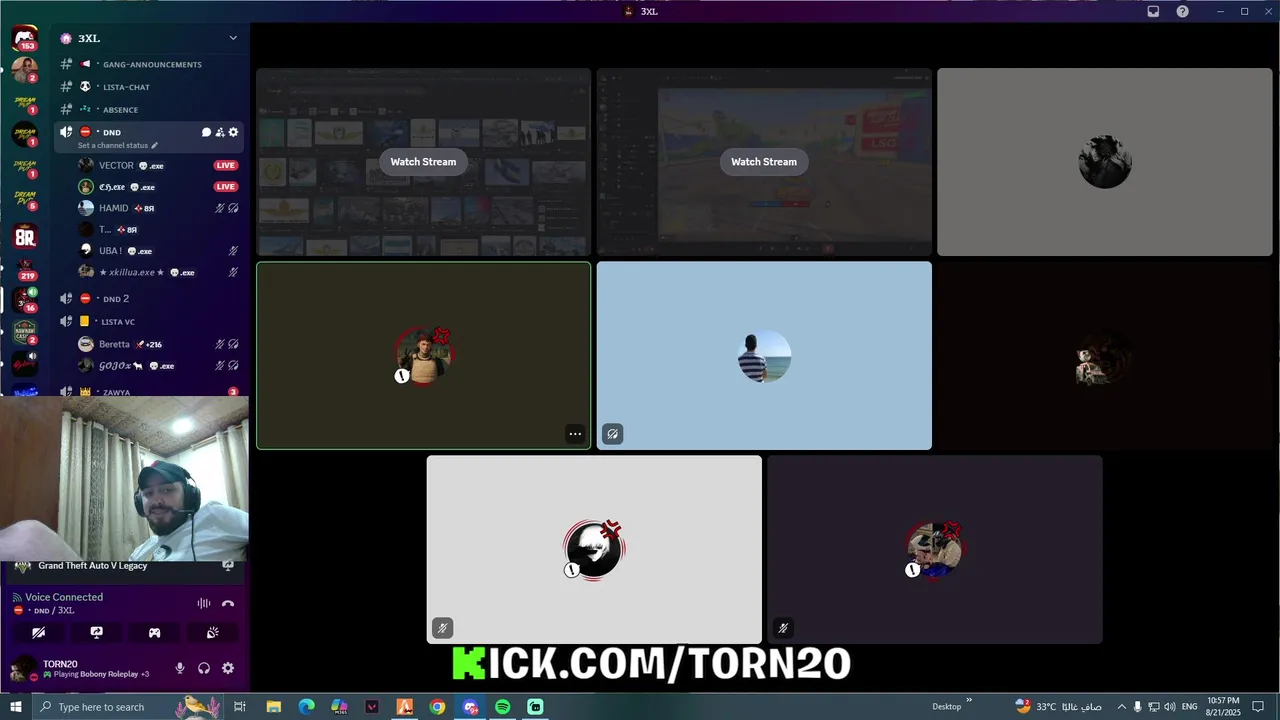Select light blue participant tile
Viewport: 1280px width, 720px height.
tap(764, 356)
